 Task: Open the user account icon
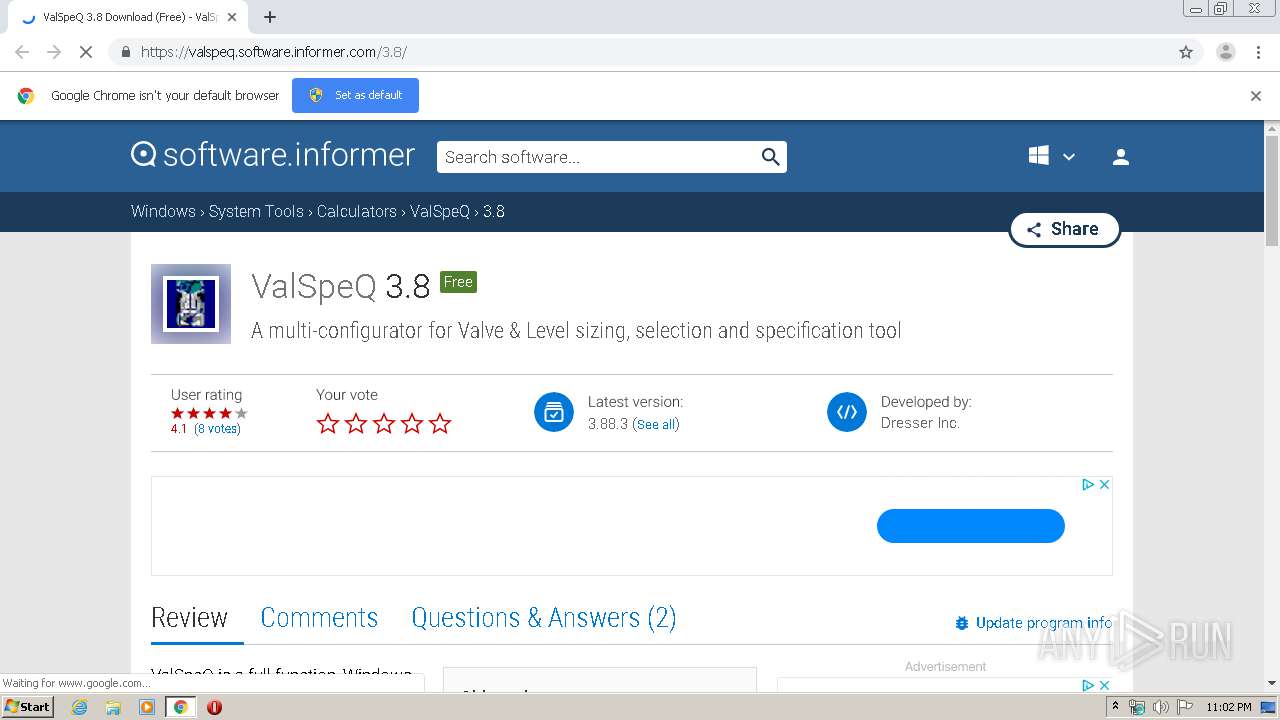coord(1121,157)
